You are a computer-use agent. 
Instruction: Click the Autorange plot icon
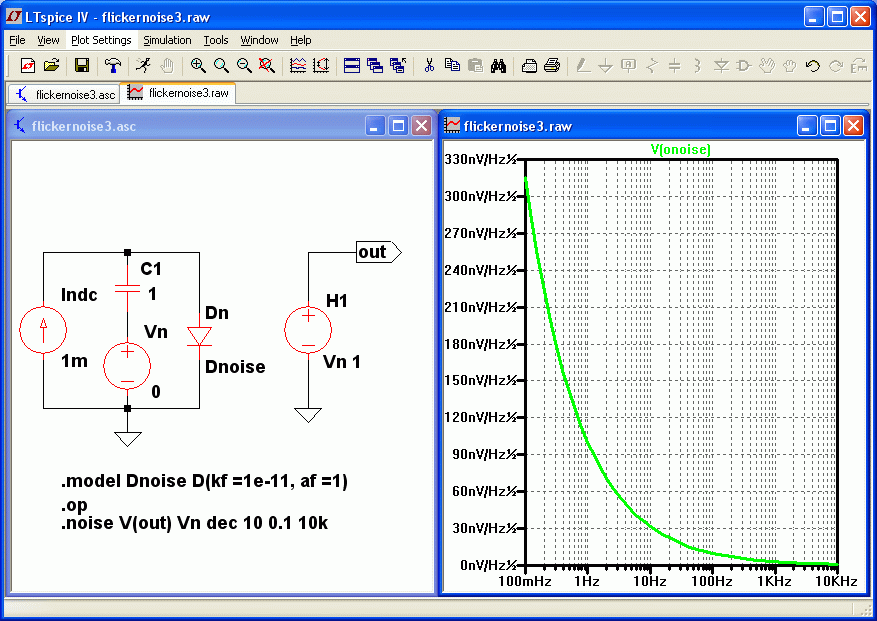tap(298, 65)
